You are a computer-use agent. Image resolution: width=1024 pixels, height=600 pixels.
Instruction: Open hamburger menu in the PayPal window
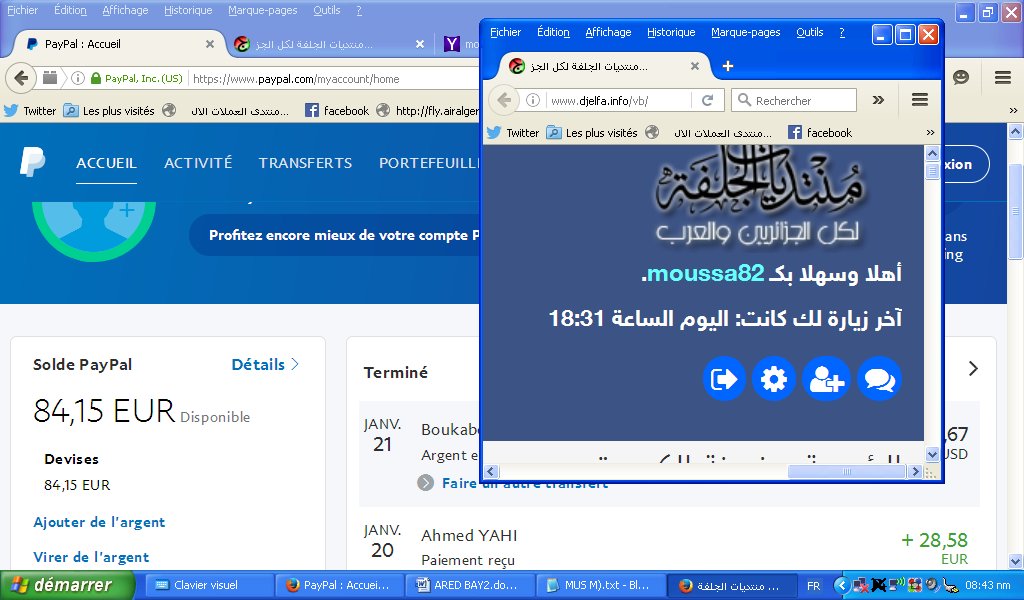(x=1003, y=78)
